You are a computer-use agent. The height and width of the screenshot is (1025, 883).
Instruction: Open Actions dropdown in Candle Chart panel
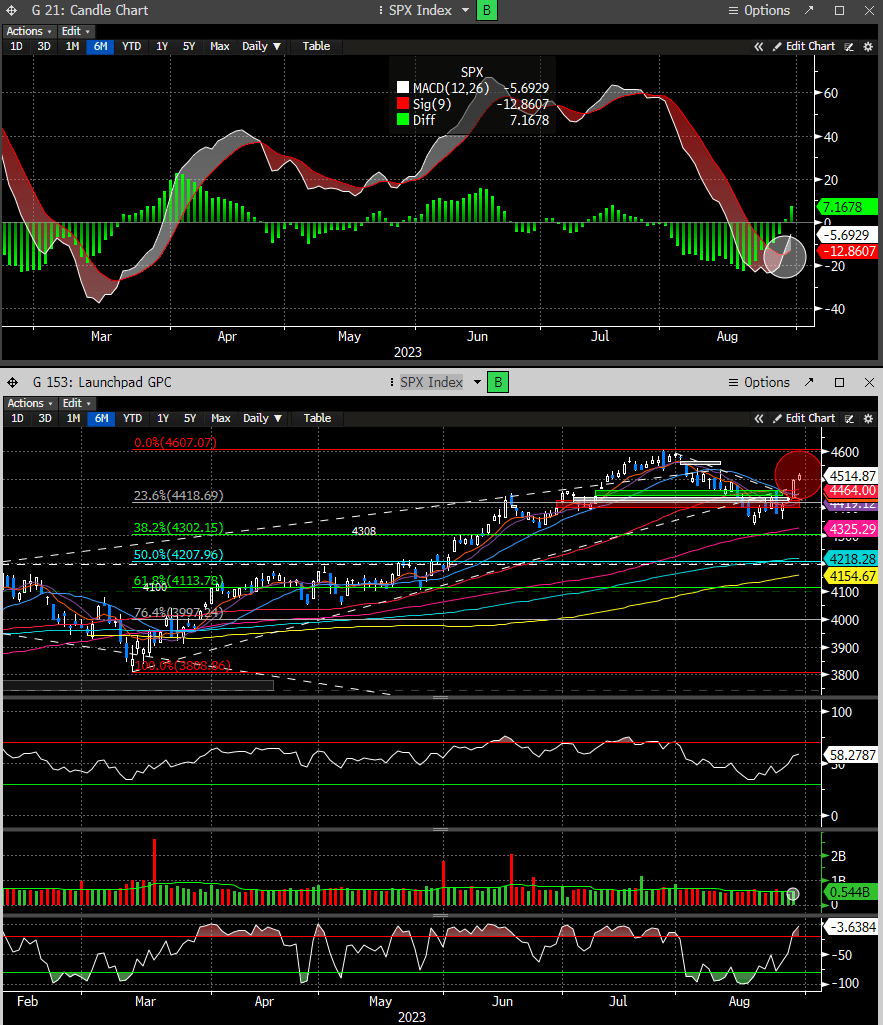coord(29,31)
